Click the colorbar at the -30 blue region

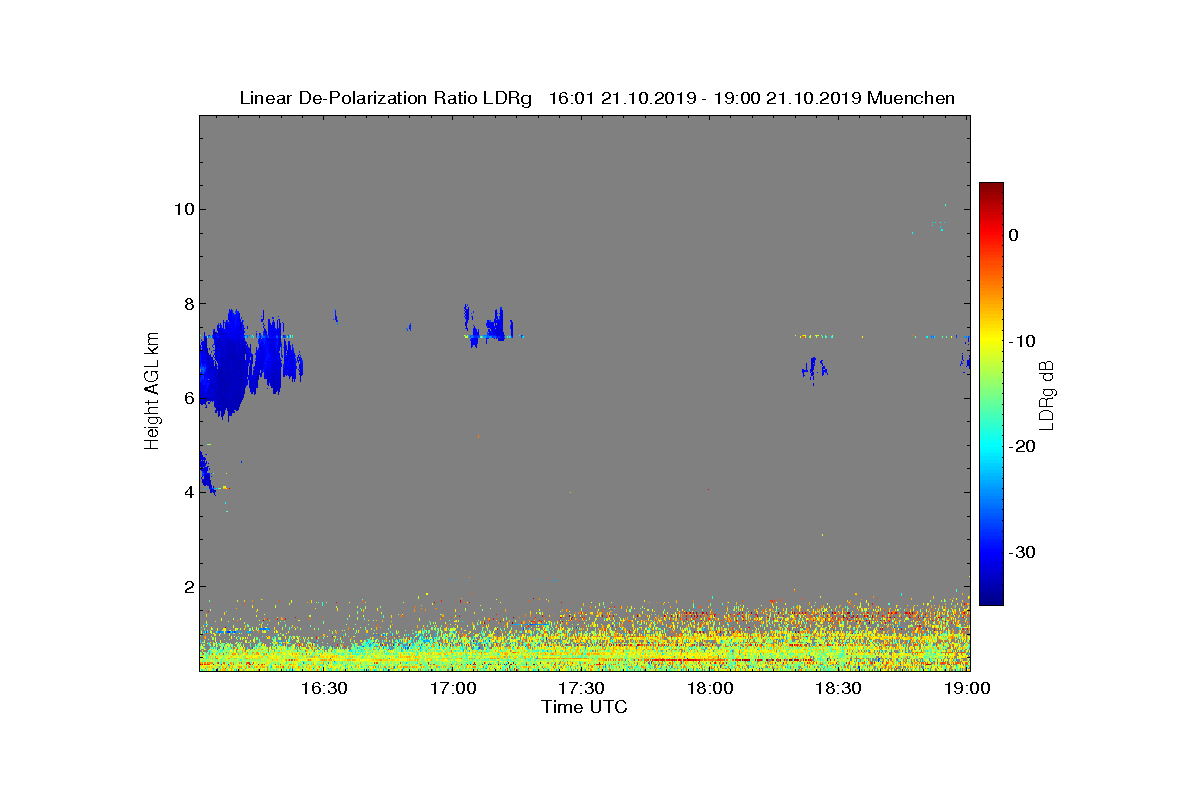click(x=991, y=552)
